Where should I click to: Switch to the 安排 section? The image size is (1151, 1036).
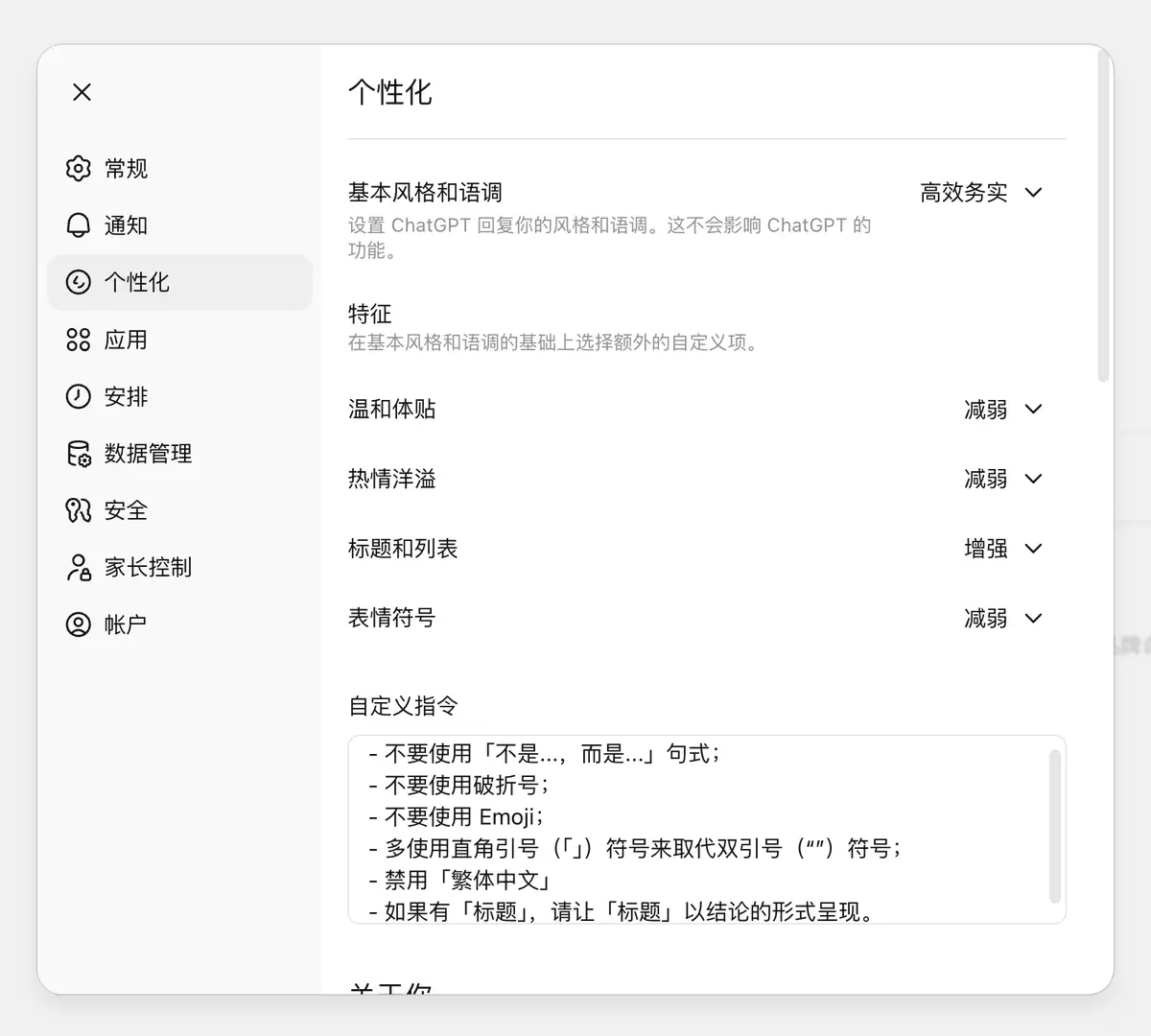point(180,396)
